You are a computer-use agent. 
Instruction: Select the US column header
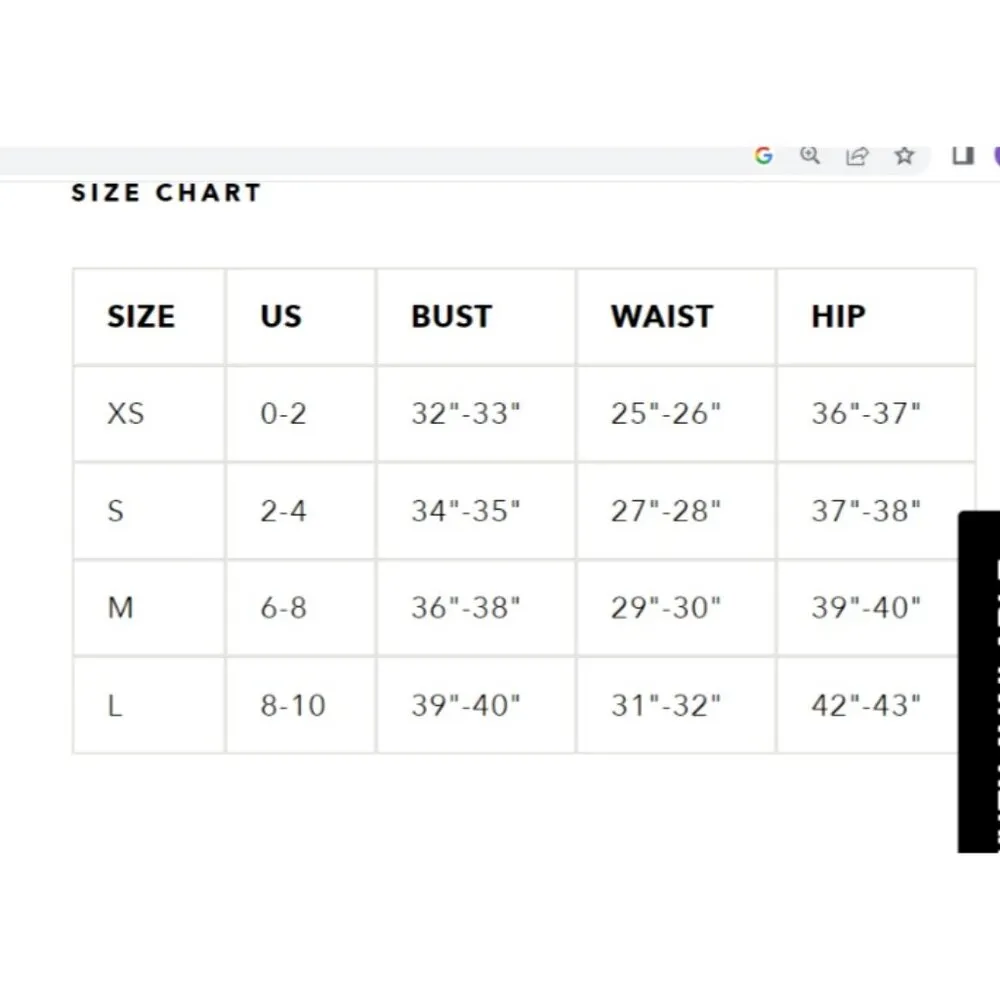click(280, 317)
